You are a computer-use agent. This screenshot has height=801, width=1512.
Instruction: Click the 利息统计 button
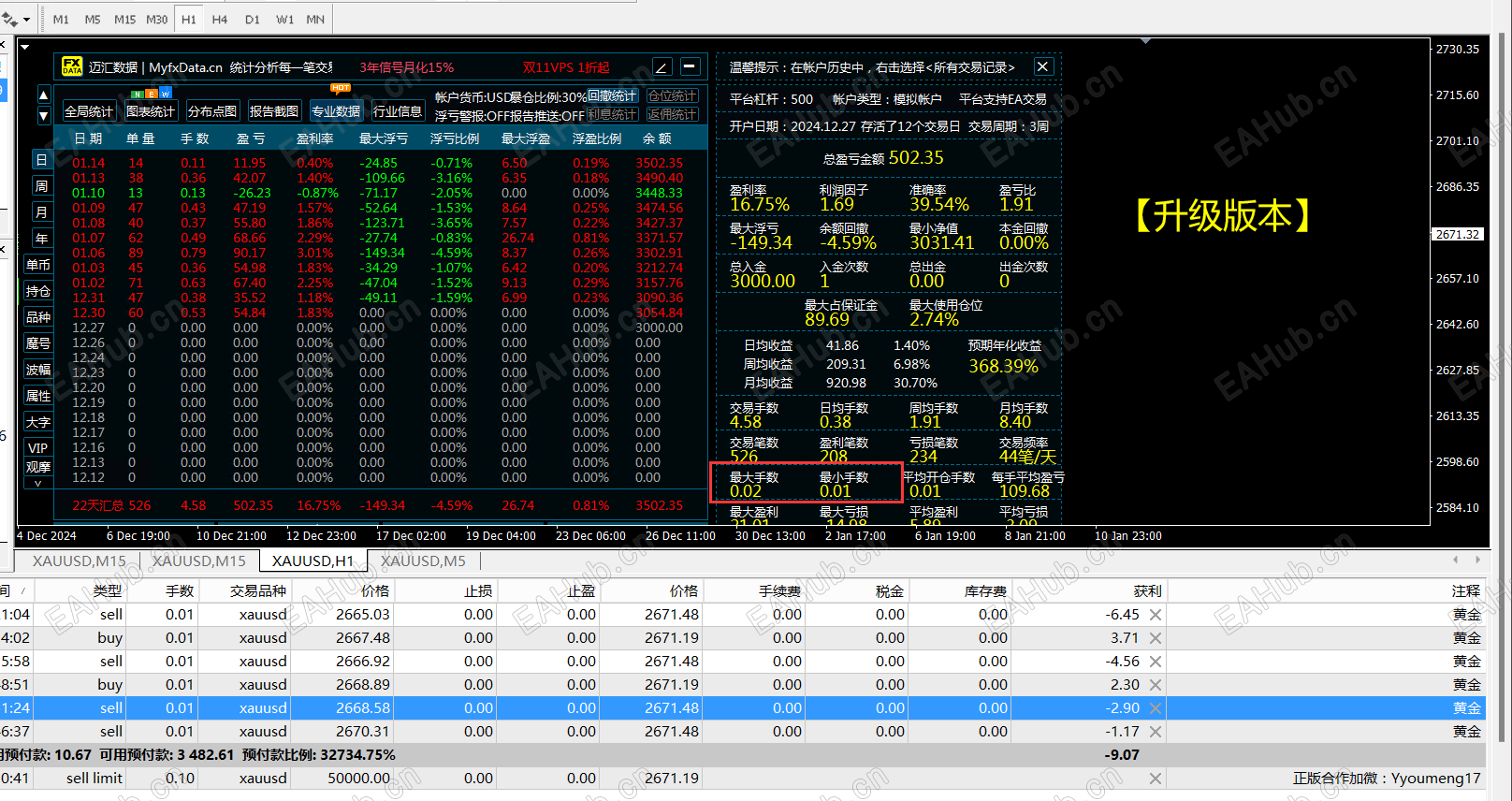612,115
